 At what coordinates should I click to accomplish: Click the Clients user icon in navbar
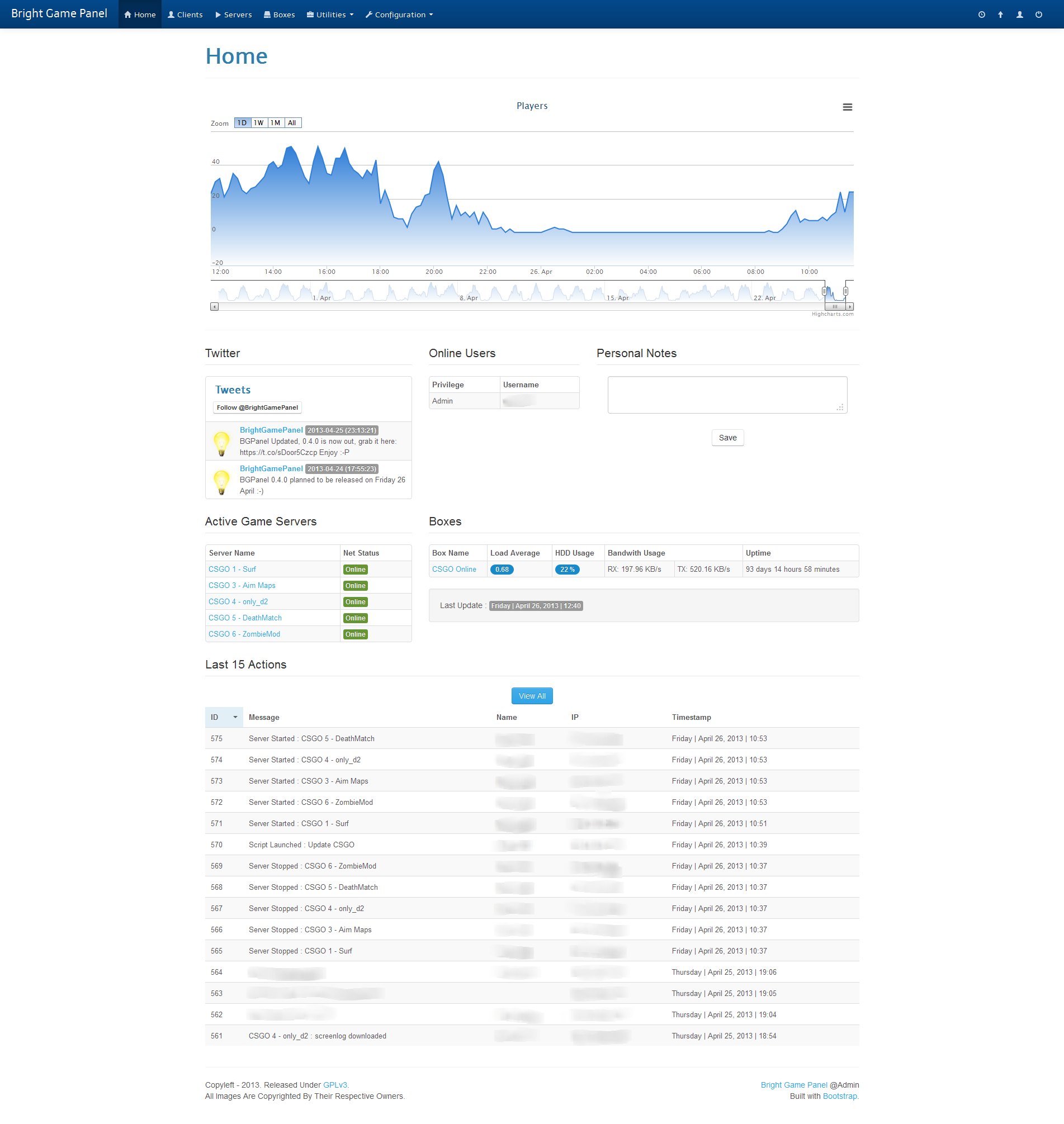click(170, 14)
